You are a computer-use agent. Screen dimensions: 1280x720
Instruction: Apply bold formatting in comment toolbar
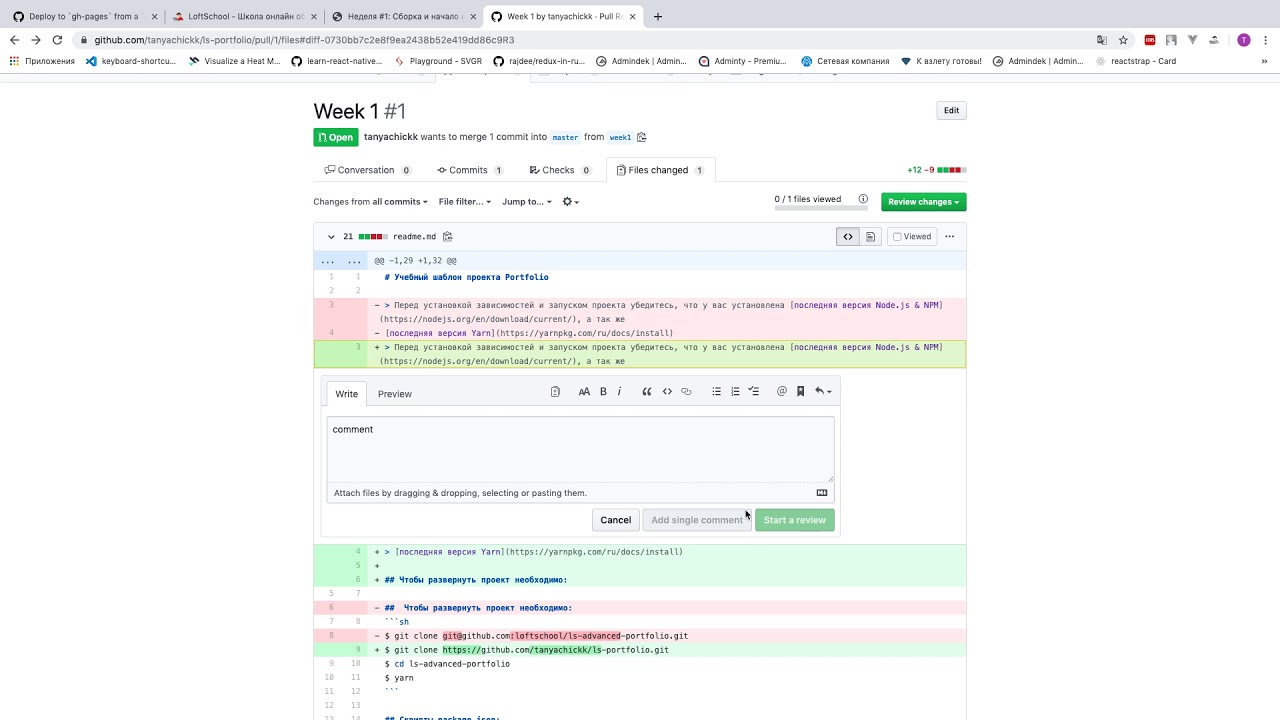click(x=603, y=392)
